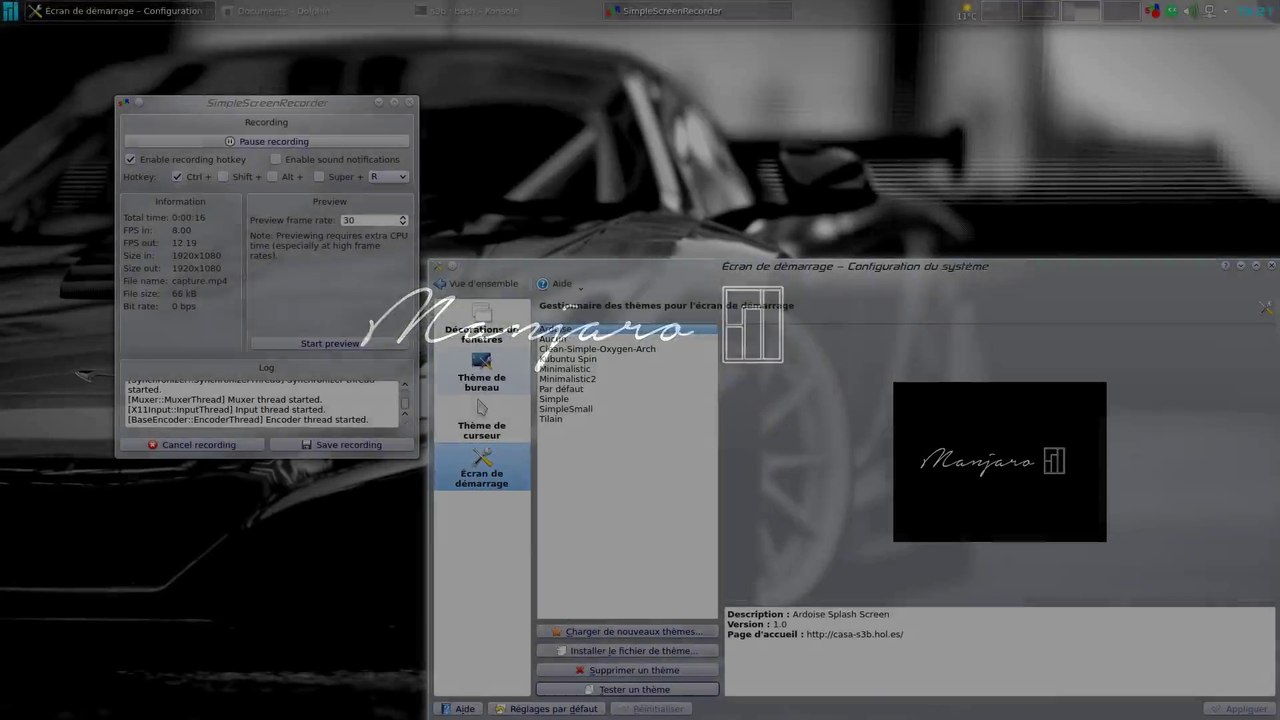
Task: Open Thème de curseur settings module
Action: [481, 420]
